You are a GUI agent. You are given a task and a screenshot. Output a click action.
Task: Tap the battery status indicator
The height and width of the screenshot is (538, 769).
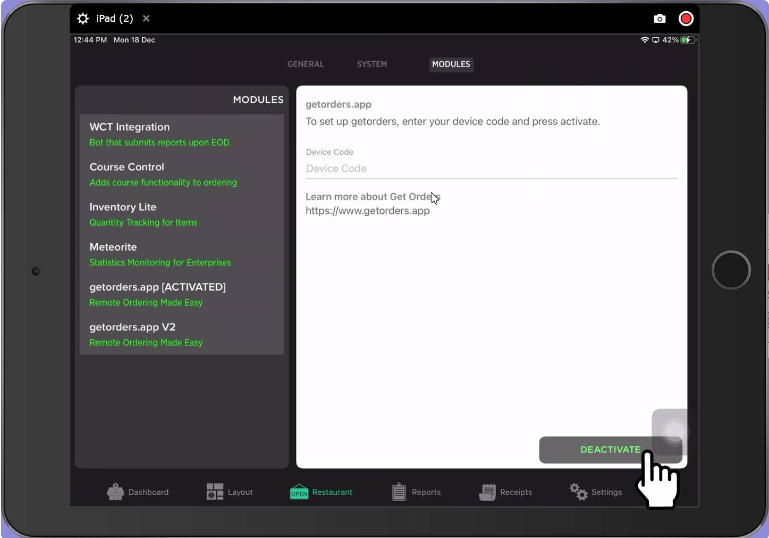(x=688, y=40)
